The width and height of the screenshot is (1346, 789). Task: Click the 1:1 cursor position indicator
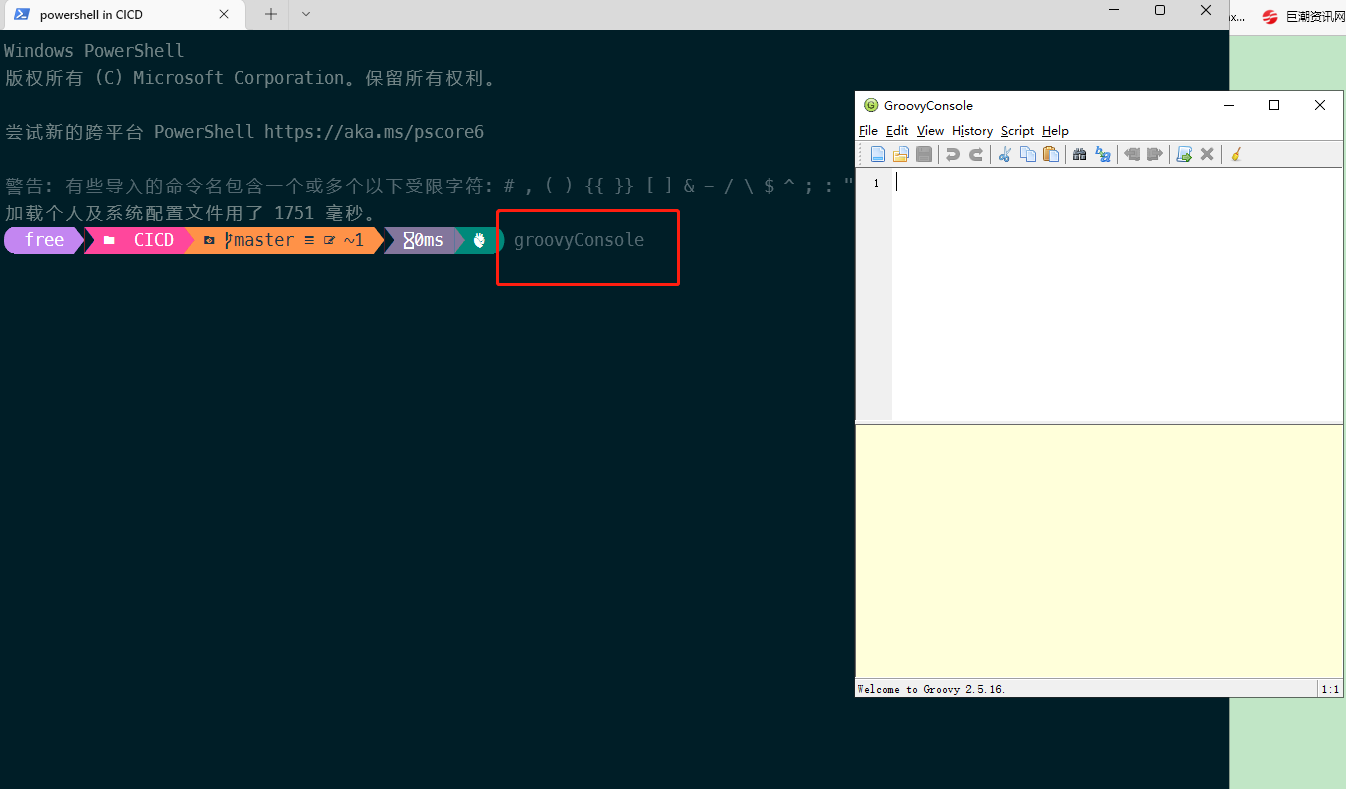pos(1330,689)
